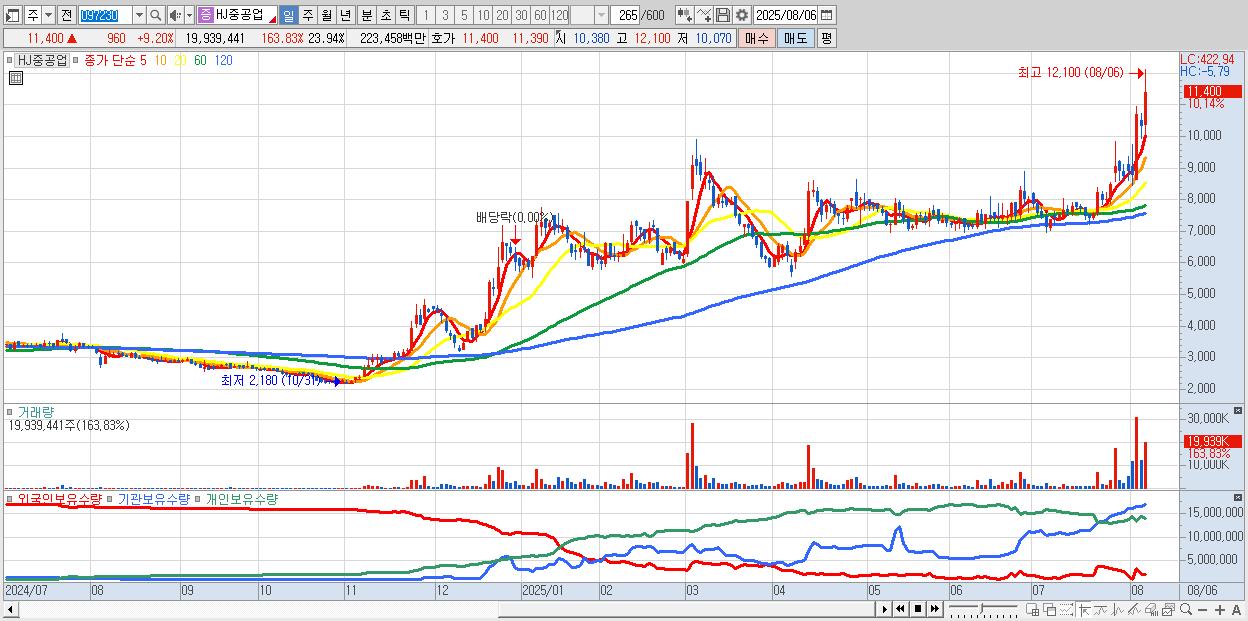
Task: Click the stop button in the bottom bar
Action: [918, 608]
